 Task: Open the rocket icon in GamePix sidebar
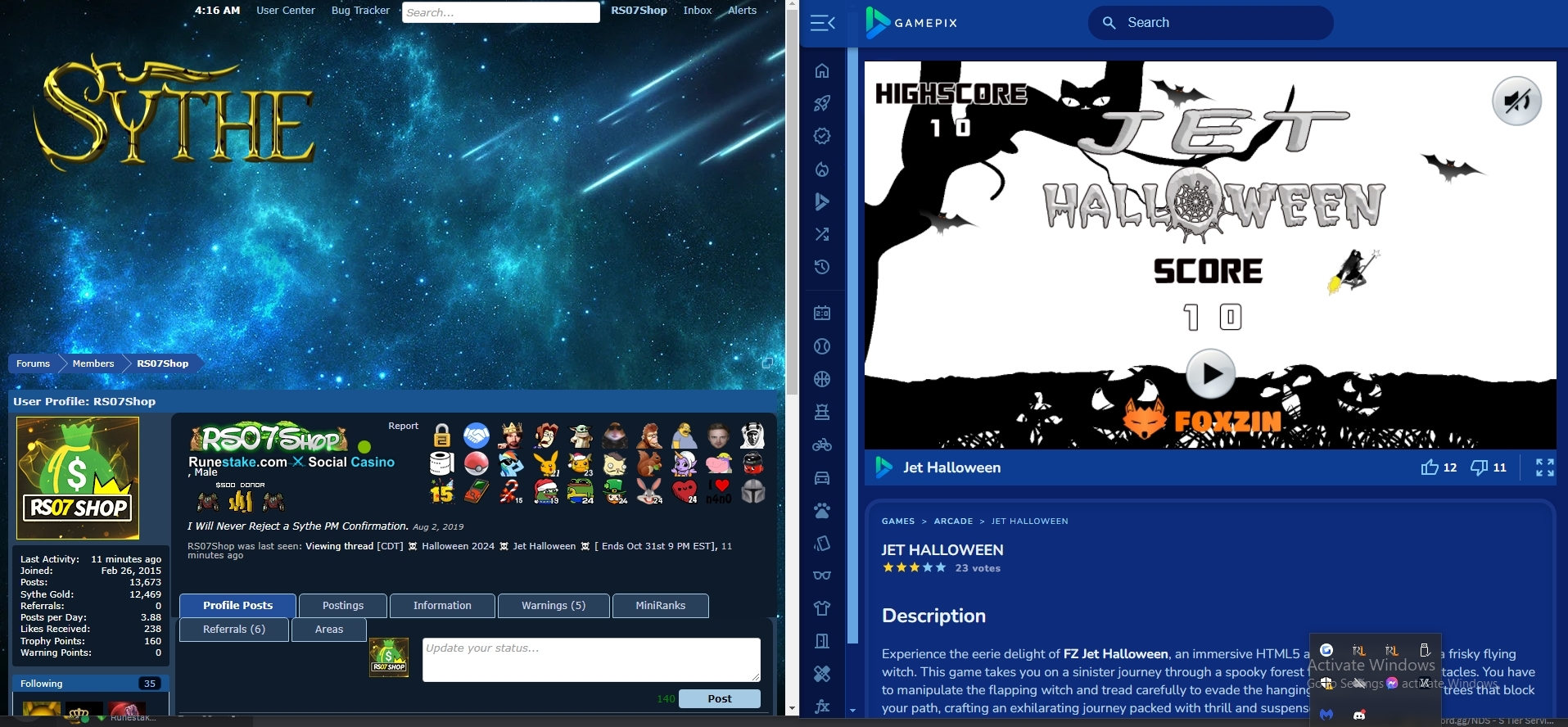click(x=822, y=103)
